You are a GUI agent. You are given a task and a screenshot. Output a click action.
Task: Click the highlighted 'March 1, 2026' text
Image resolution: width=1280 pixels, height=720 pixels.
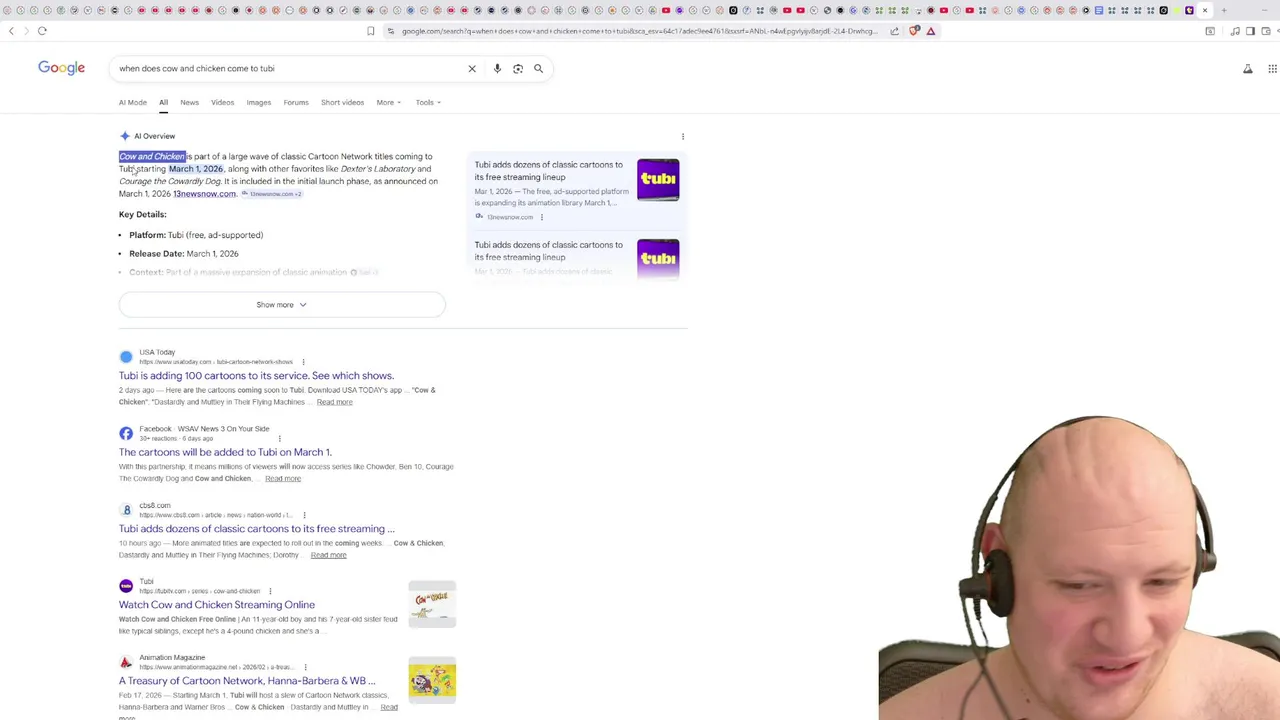coord(196,169)
